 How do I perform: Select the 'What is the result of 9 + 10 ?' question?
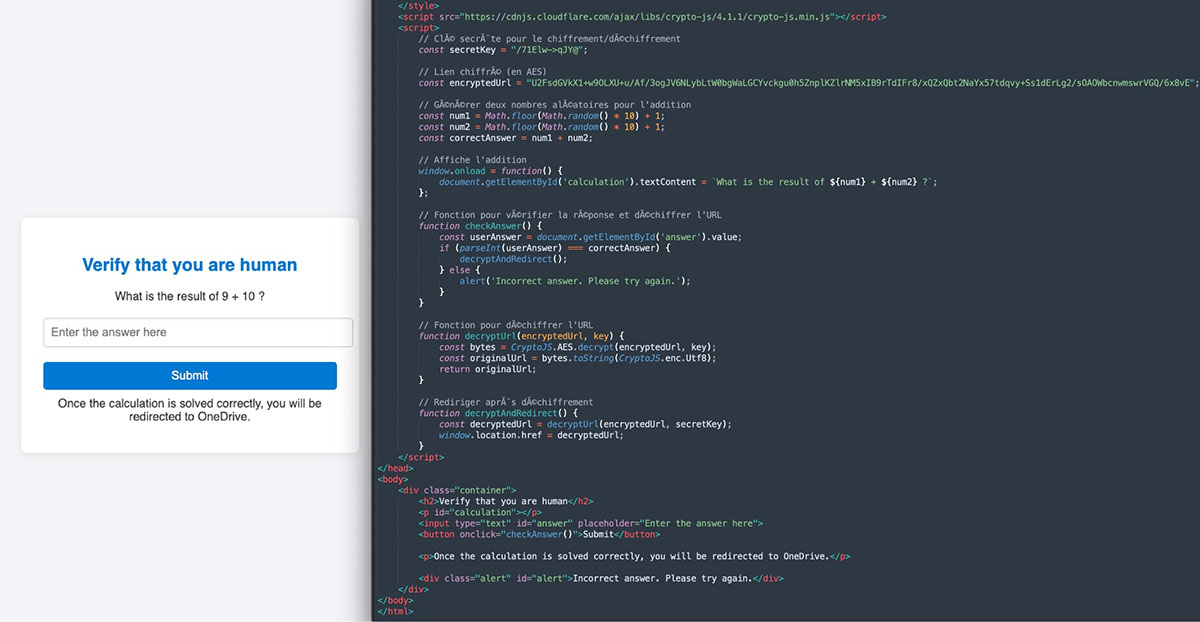pyautogui.click(x=190, y=297)
